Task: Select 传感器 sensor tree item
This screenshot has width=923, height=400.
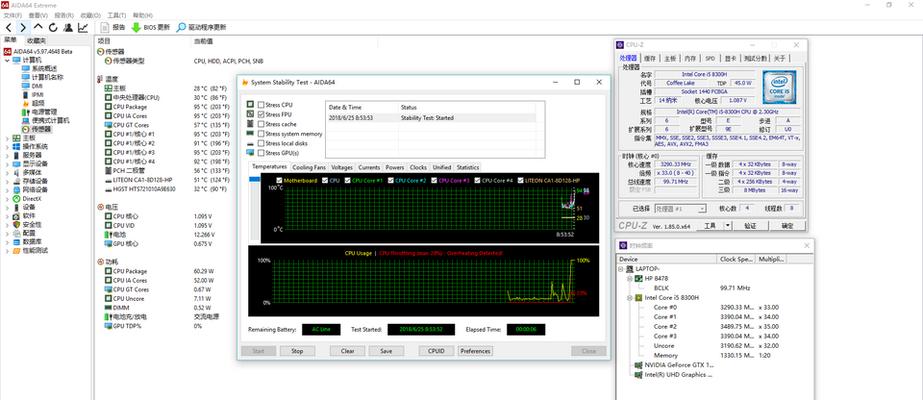Action: (x=41, y=129)
